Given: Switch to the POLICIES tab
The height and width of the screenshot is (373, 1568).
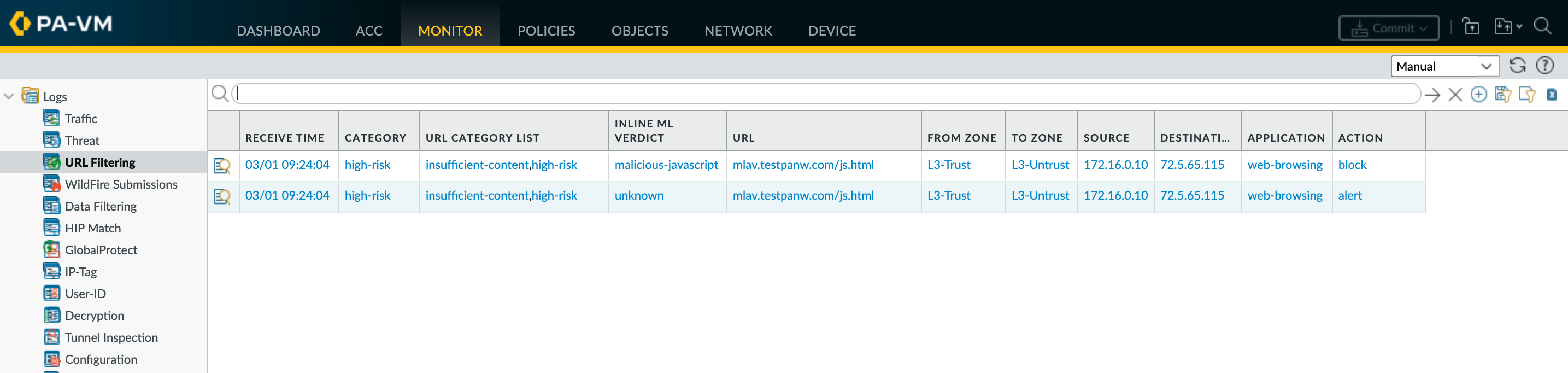Looking at the screenshot, I should 546,31.
